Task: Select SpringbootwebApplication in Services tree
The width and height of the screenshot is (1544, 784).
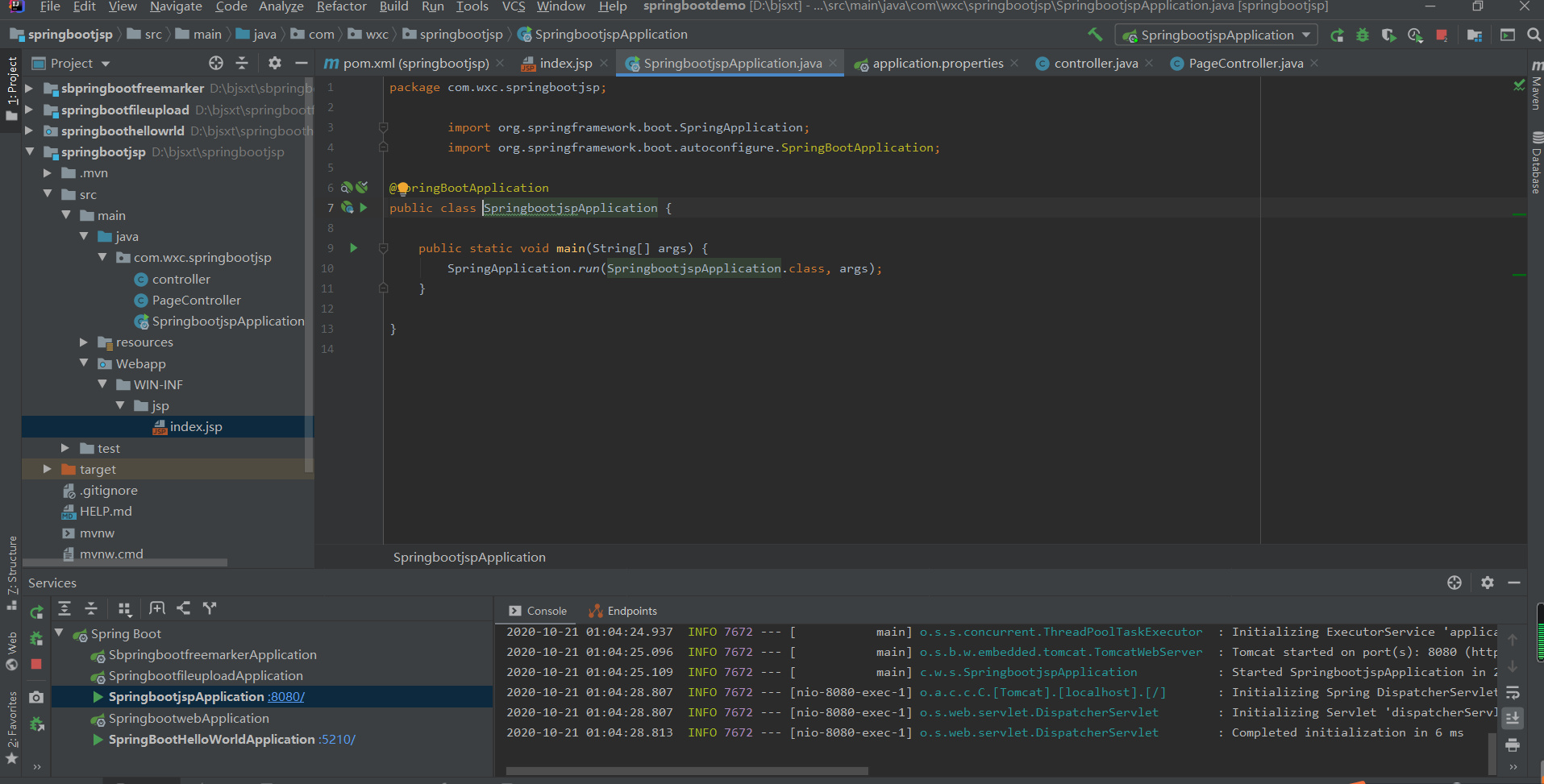Action: click(189, 718)
